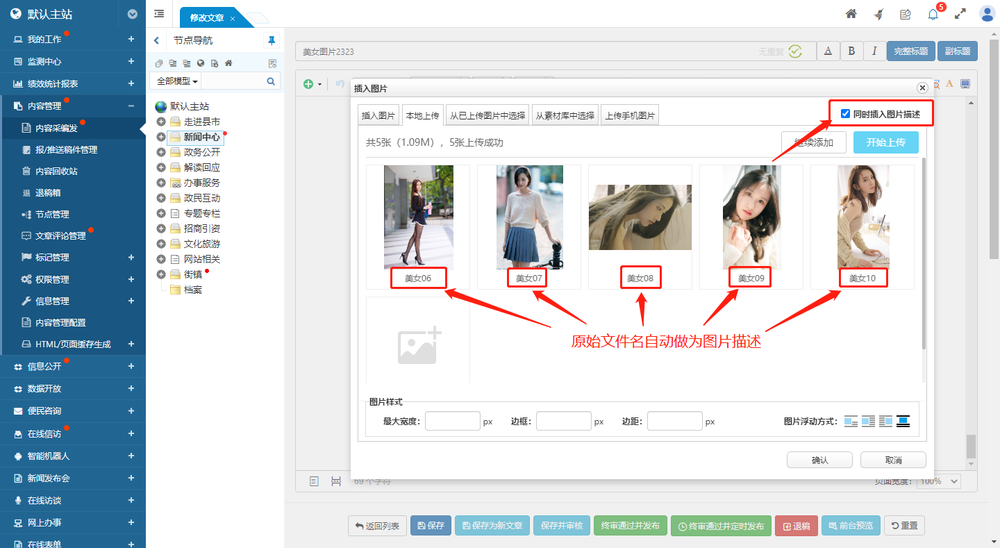This screenshot has width=1000, height=548.
Task: Click the 开始上传 button
Action: pos(885,142)
